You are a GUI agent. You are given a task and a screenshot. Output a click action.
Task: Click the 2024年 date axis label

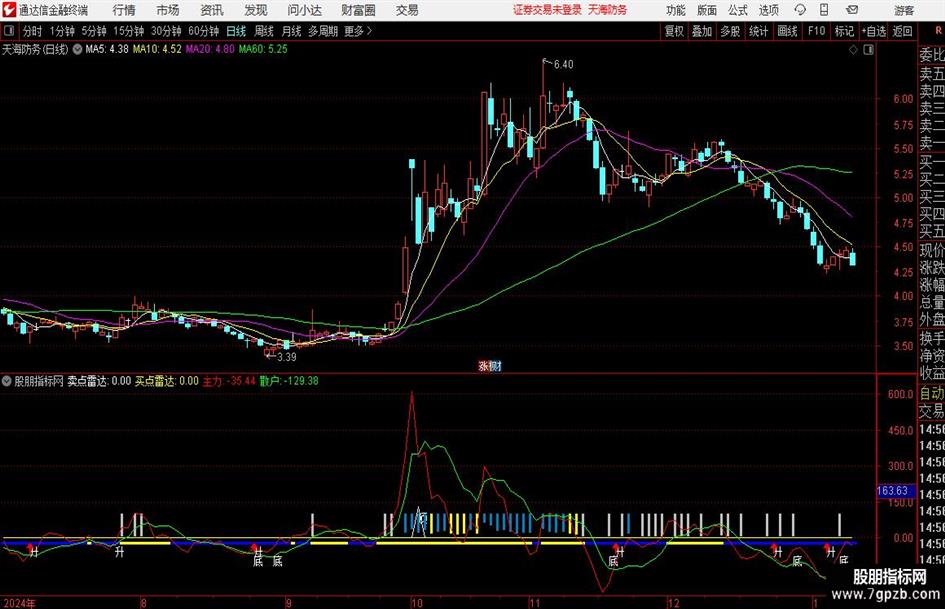coord(19,603)
